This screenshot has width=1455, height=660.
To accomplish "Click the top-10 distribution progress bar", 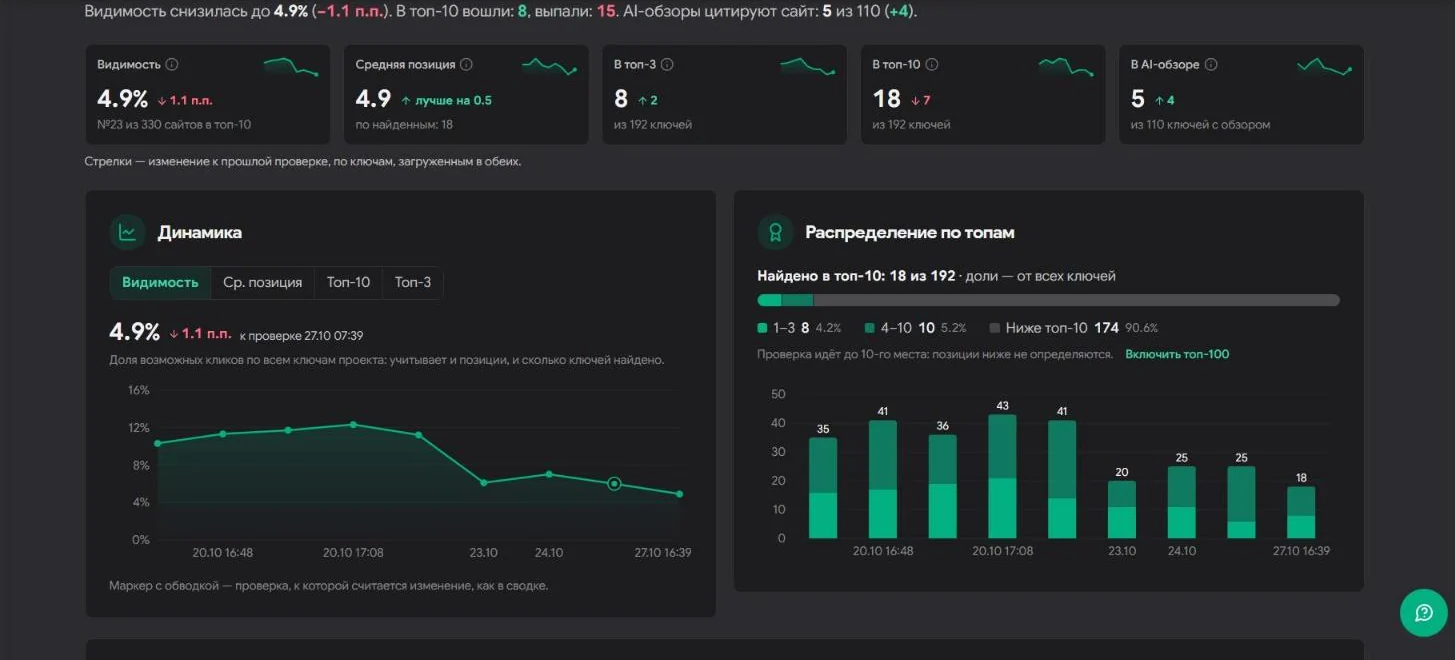I will click(1049, 300).
